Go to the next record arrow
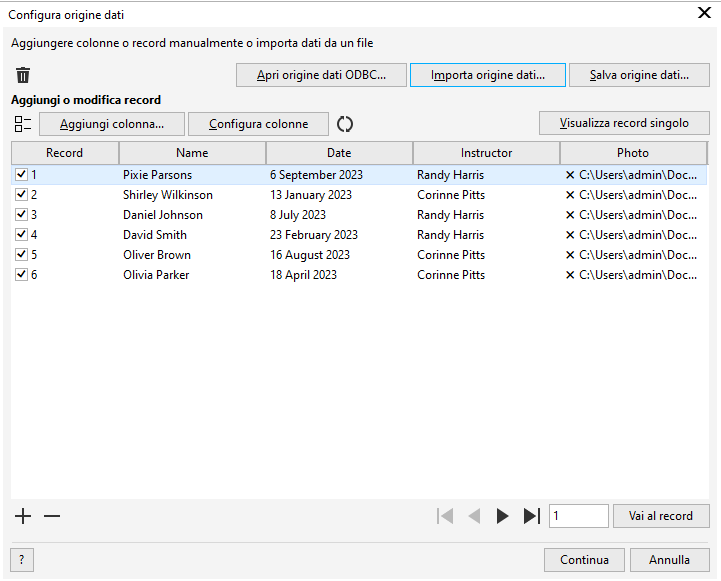 tap(503, 516)
